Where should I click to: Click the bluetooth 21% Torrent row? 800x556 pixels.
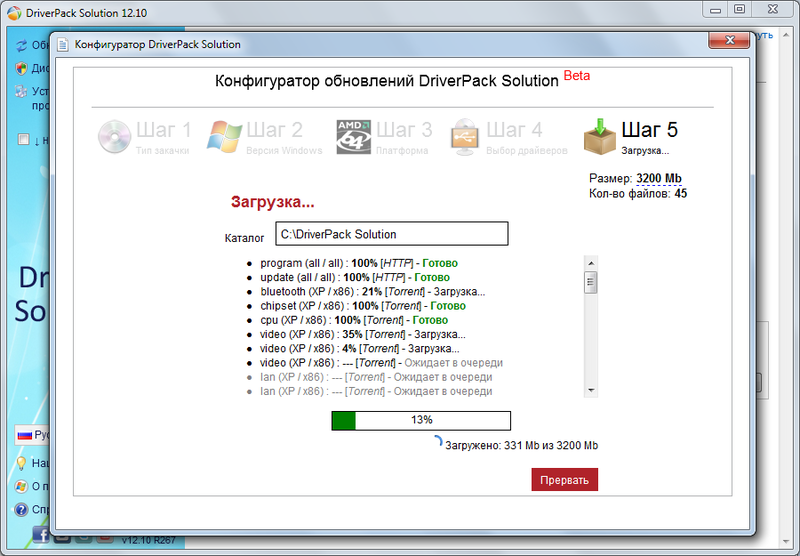(372, 292)
